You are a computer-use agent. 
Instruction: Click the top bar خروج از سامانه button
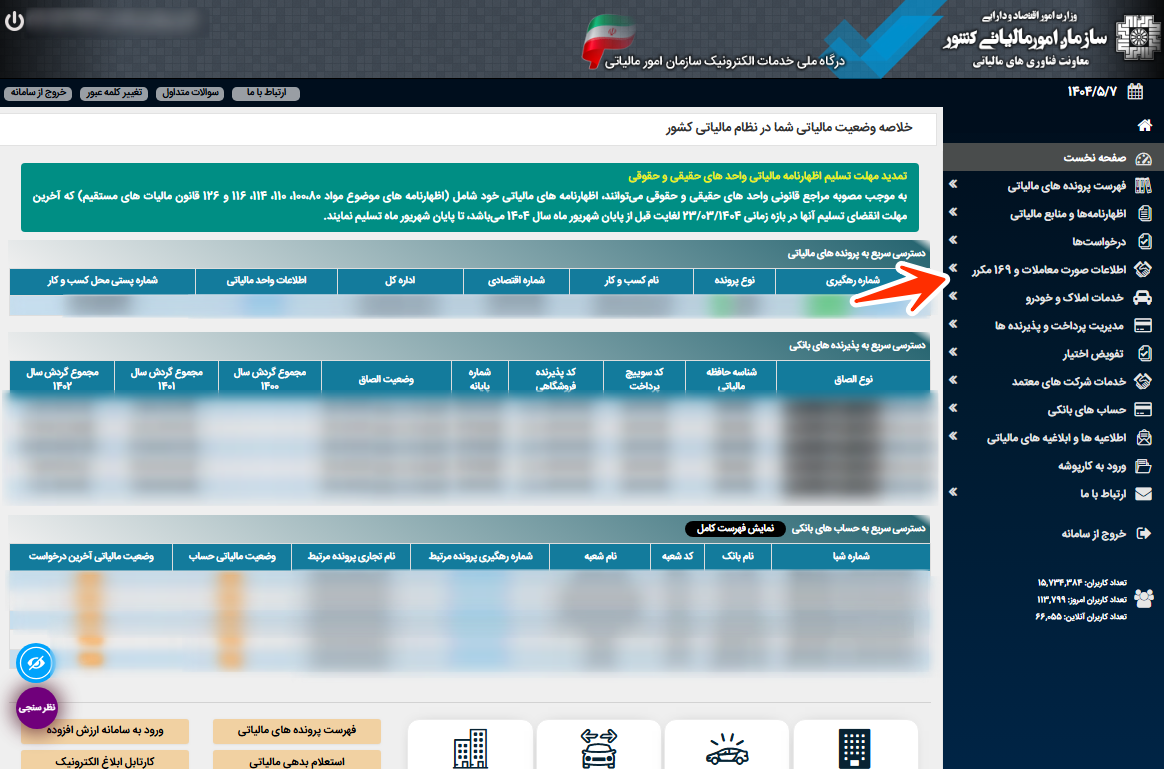click(x=38, y=93)
